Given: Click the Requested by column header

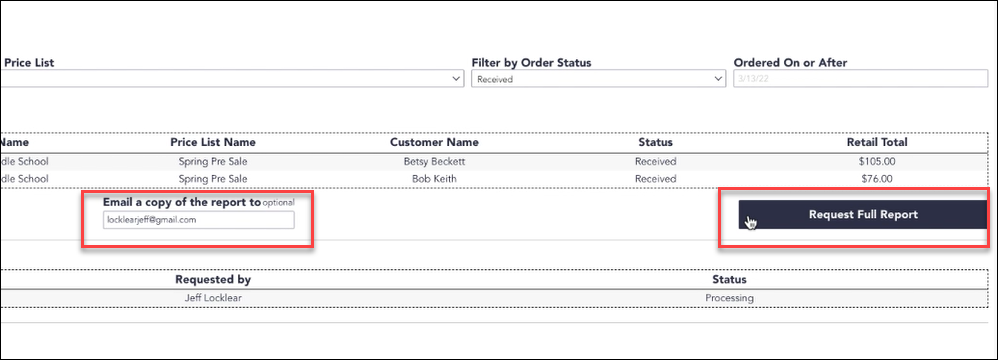Looking at the screenshot, I should pyautogui.click(x=213, y=279).
